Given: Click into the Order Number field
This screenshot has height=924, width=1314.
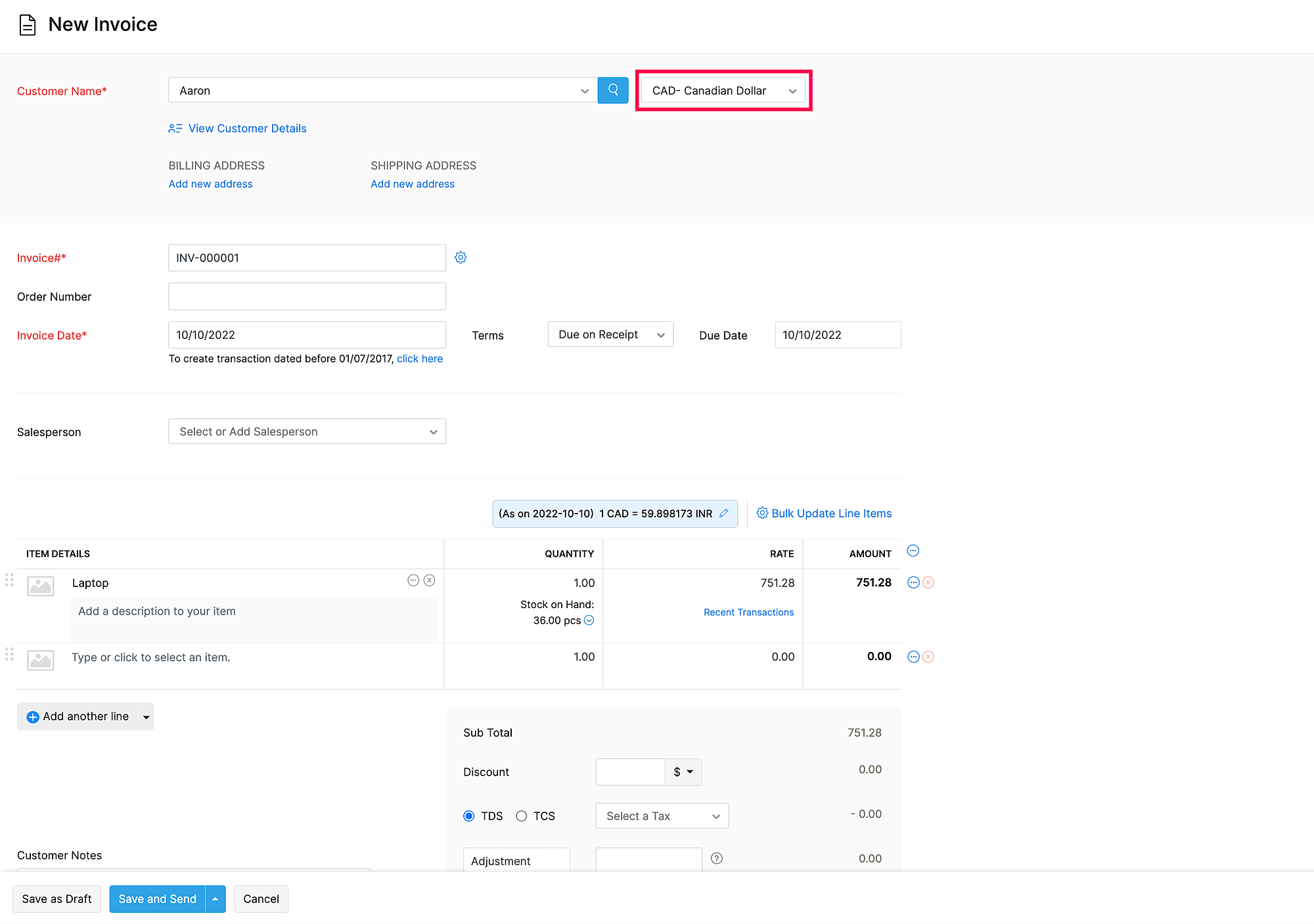Looking at the screenshot, I should [307, 296].
